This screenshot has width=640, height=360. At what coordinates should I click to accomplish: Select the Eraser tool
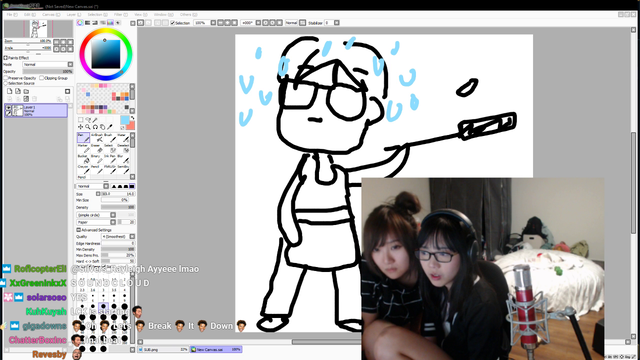point(97,149)
